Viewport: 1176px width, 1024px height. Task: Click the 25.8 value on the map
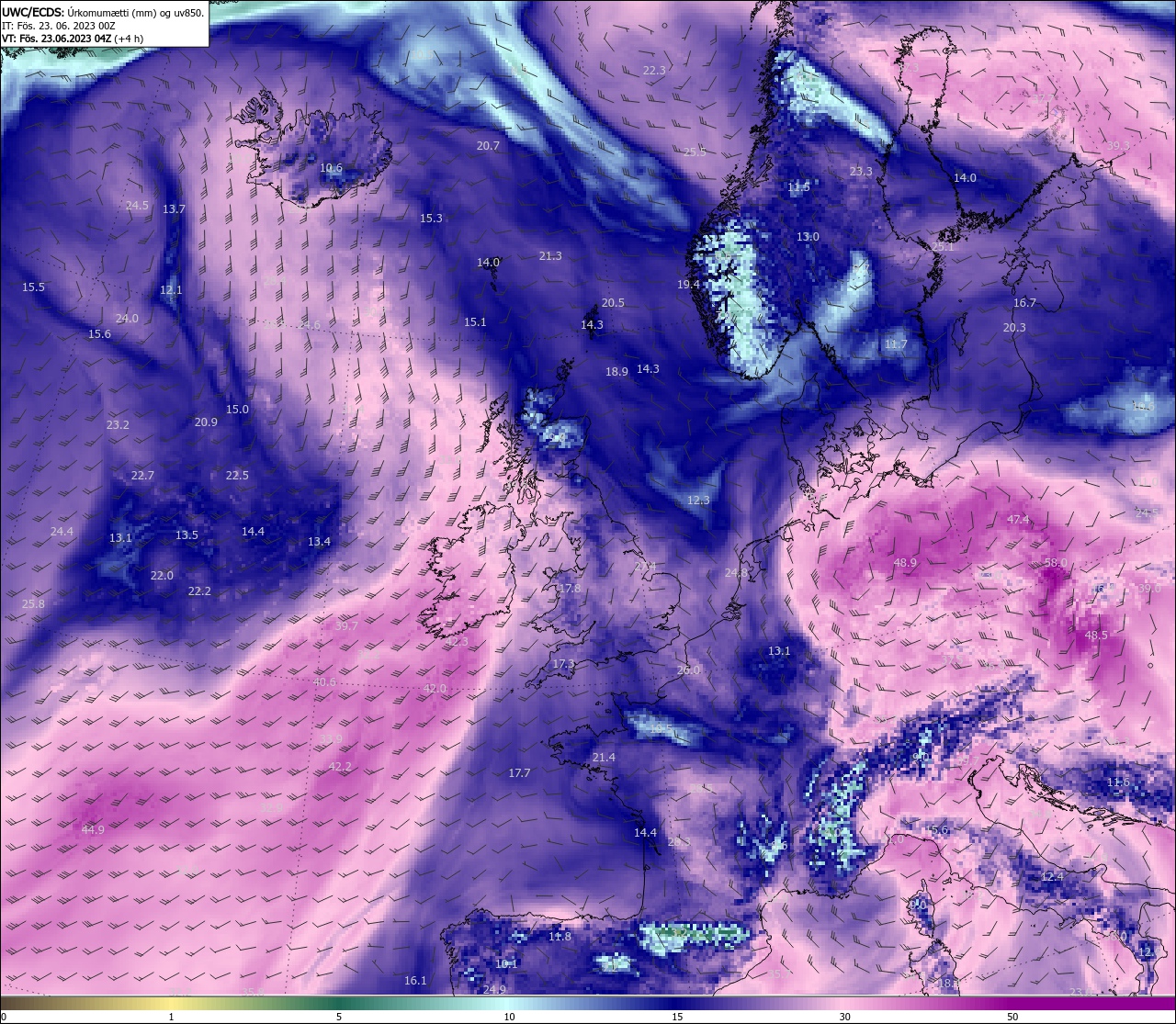(33, 604)
